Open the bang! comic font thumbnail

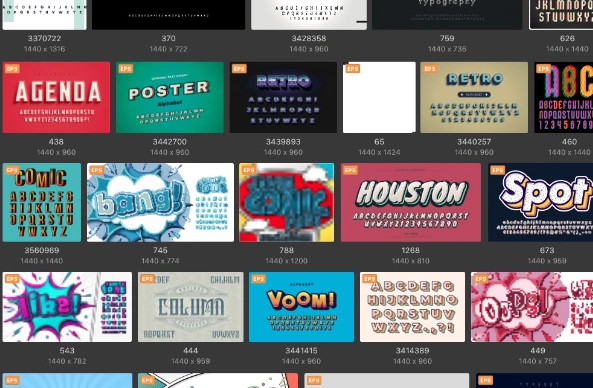pyautogui.click(x=160, y=202)
